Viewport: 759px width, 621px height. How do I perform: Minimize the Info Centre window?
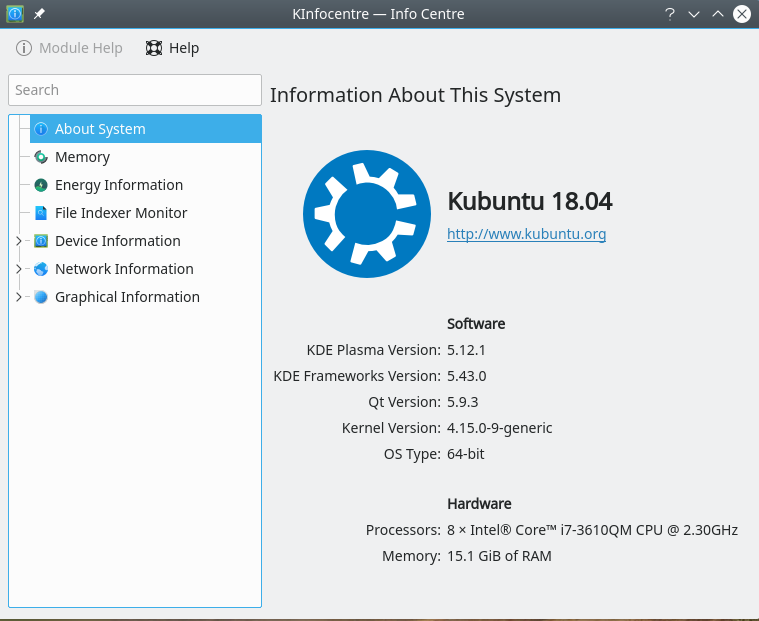694,14
